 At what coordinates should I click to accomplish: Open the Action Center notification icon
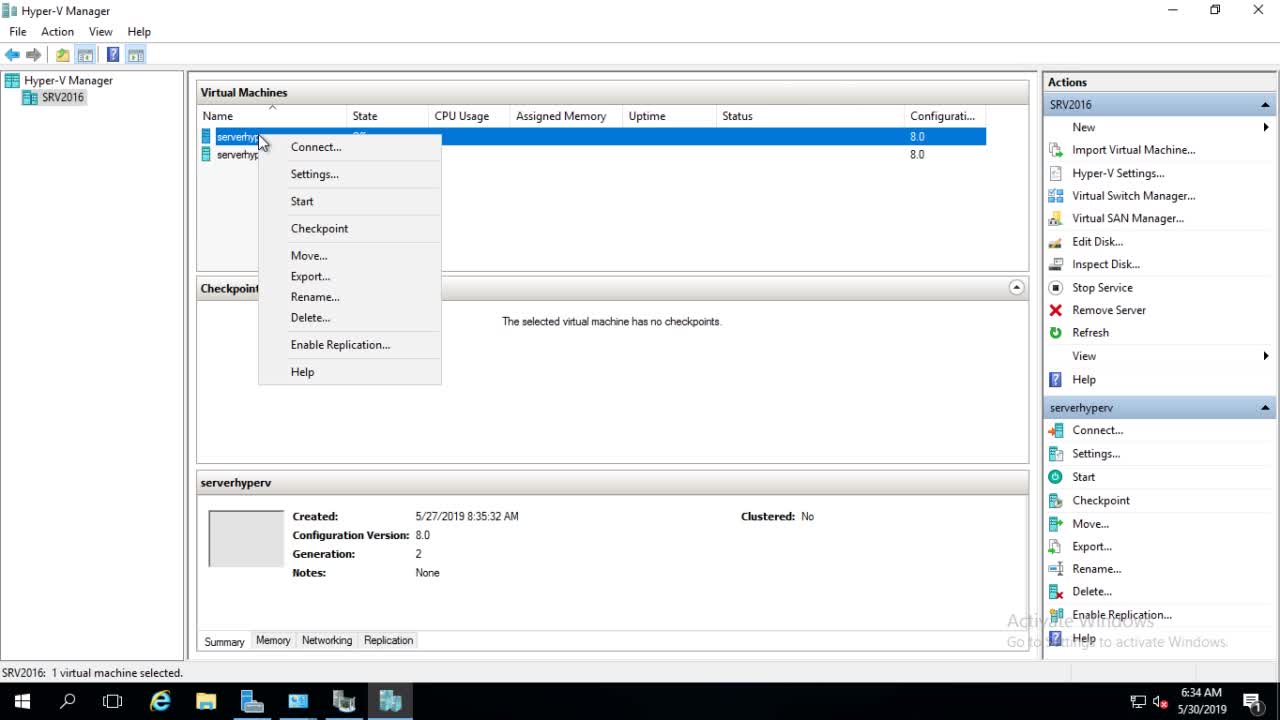click(1251, 701)
